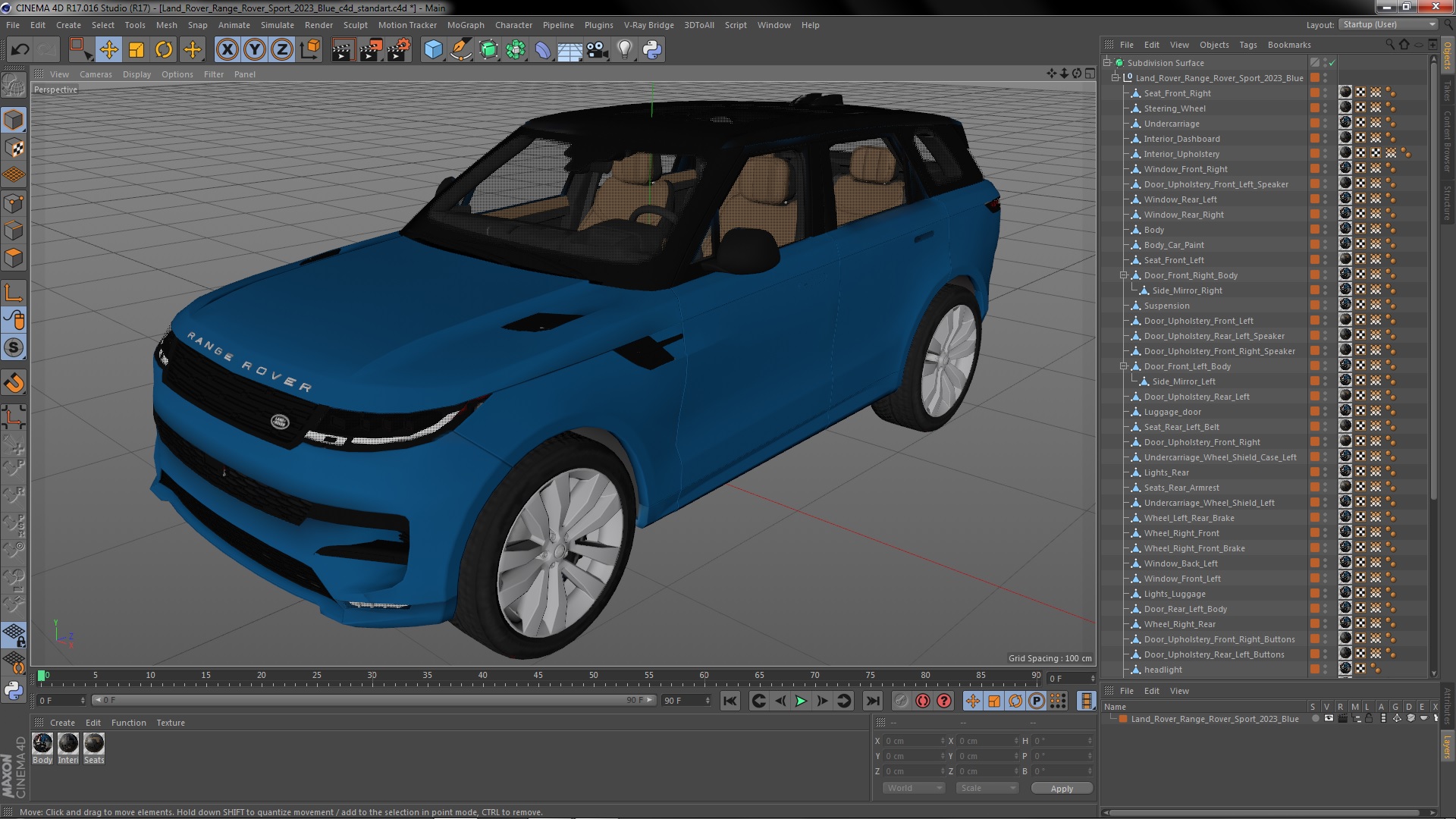Click the Record Active Objects button
The height and width of the screenshot is (819, 1456).
coord(901,701)
